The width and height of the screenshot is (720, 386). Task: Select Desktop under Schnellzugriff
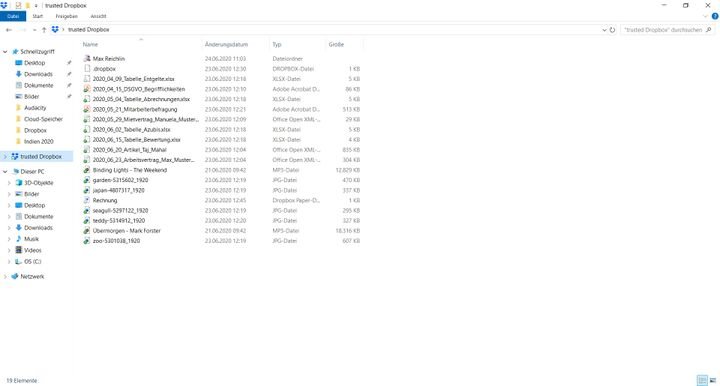coord(34,63)
